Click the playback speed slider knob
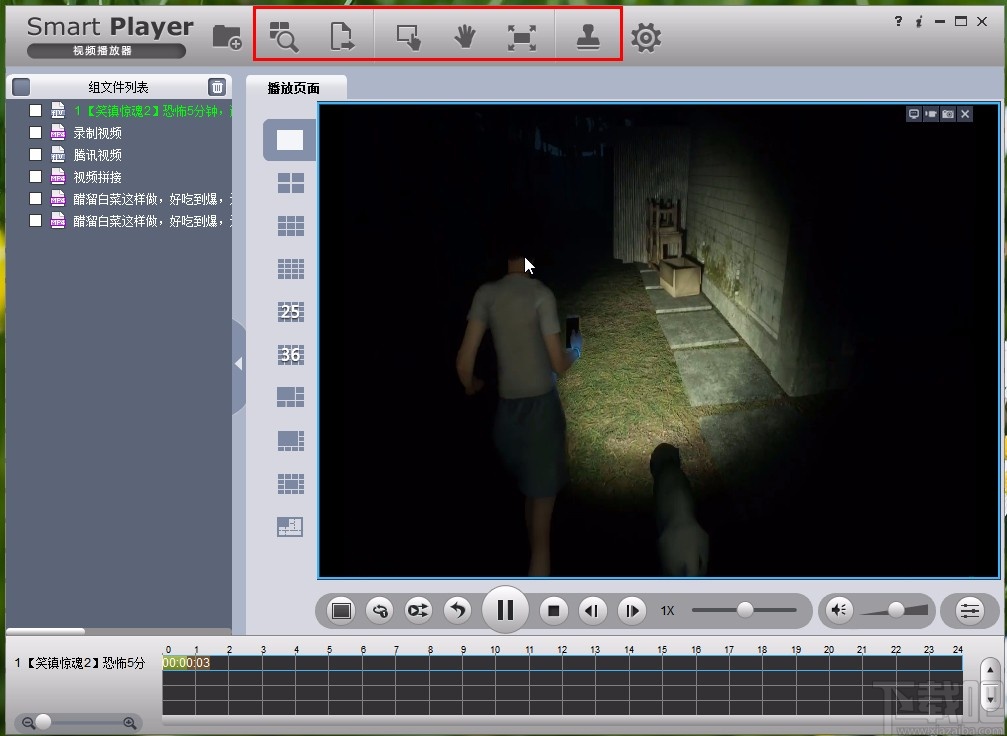The width and height of the screenshot is (1007, 736). (x=745, y=610)
